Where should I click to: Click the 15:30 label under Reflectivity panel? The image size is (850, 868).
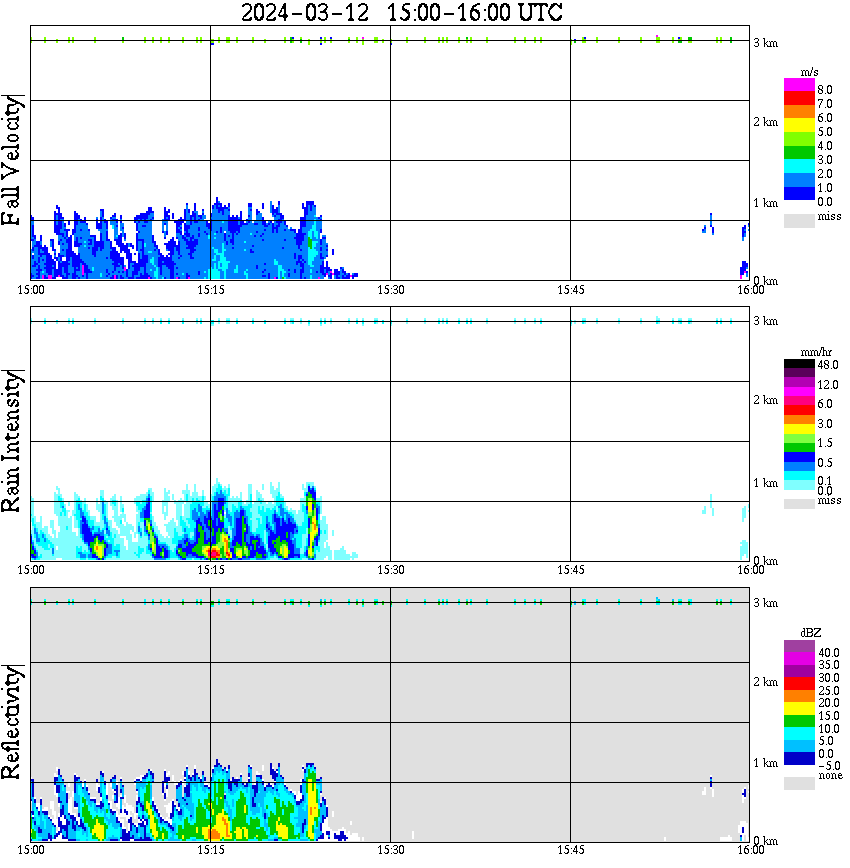pos(391,850)
